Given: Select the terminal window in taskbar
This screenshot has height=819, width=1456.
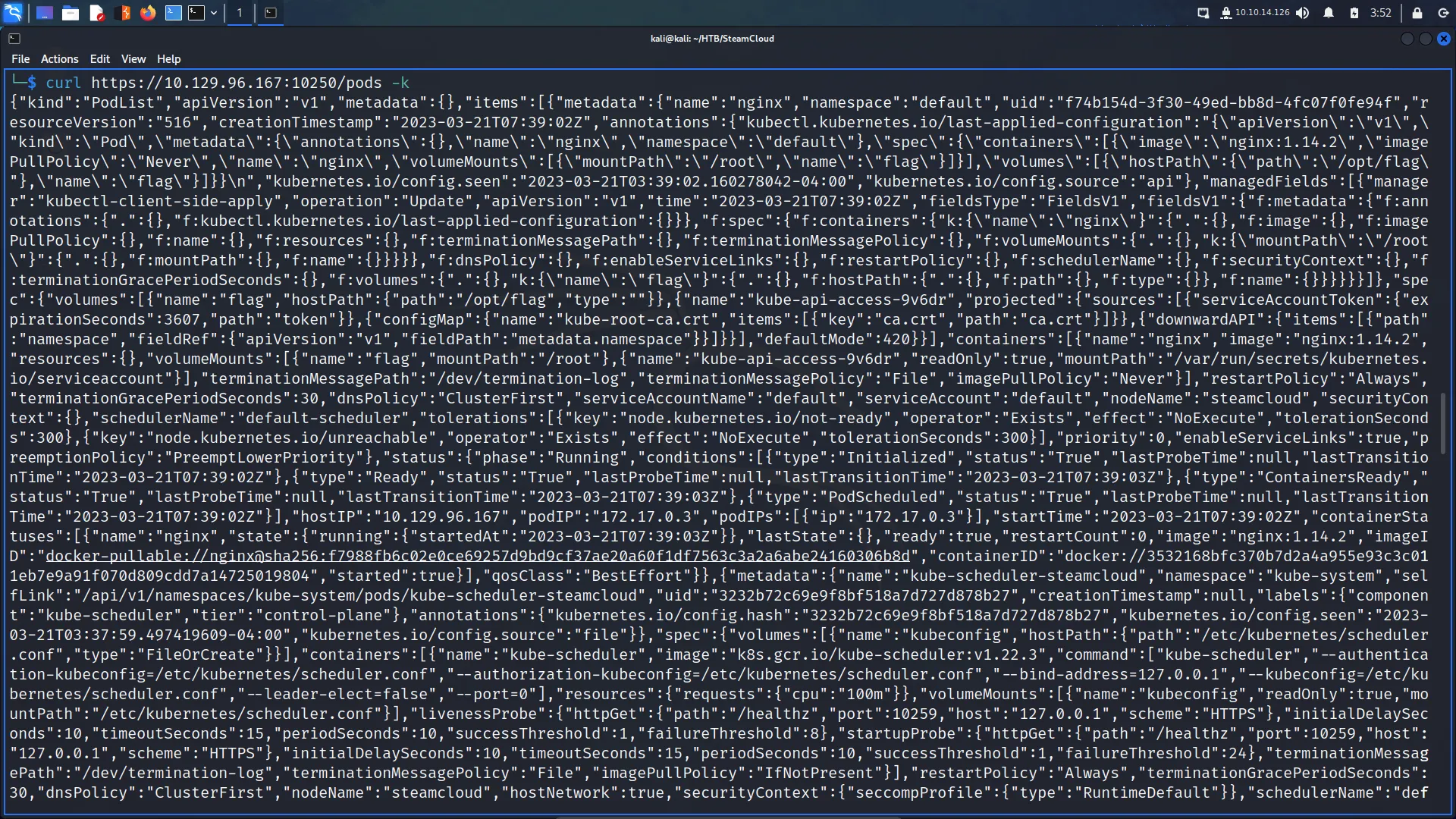Looking at the screenshot, I should pyautogui.click(x=271, y=13).
